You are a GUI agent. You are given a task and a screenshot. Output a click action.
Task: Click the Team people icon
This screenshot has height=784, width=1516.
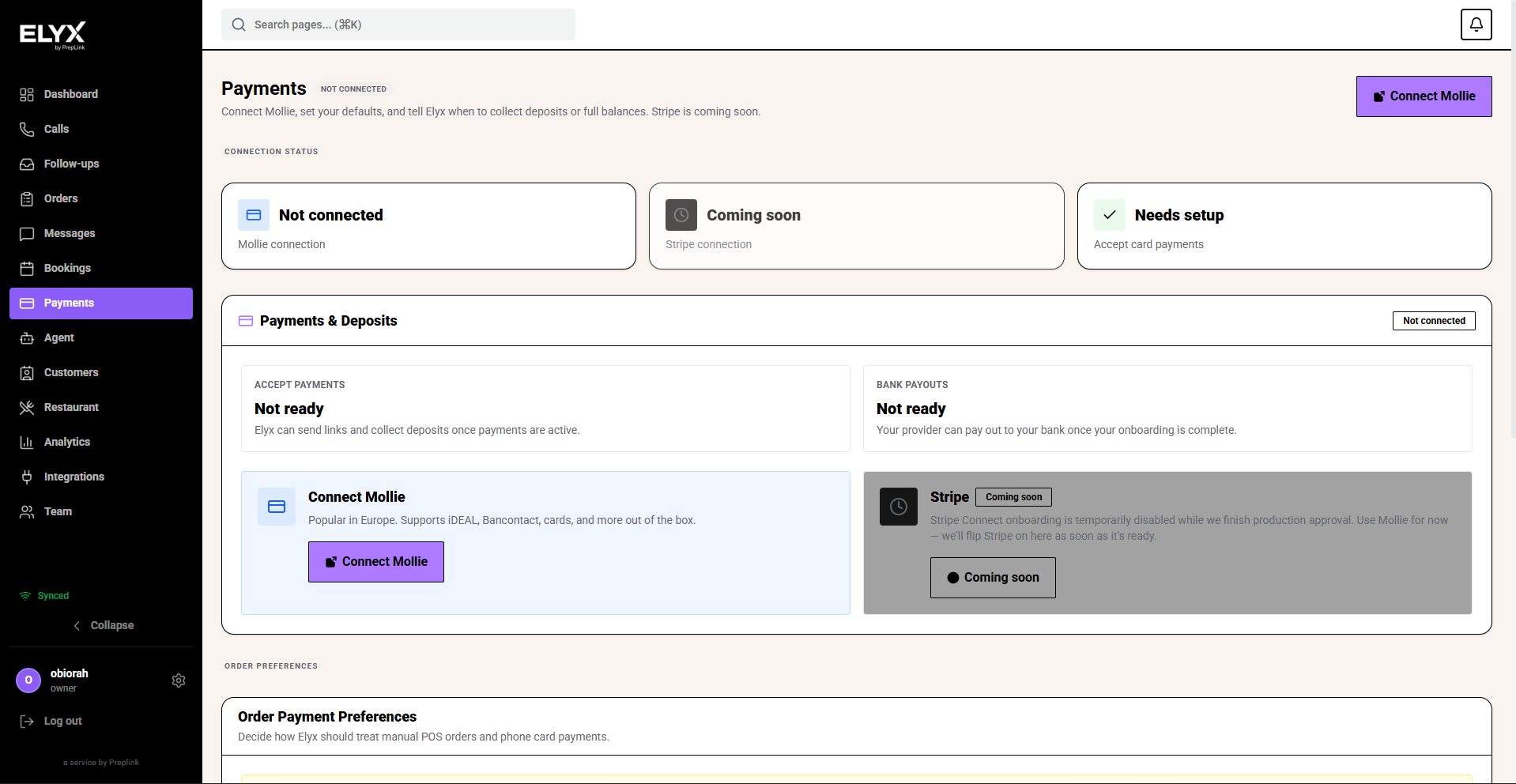[x=27, y=512]
